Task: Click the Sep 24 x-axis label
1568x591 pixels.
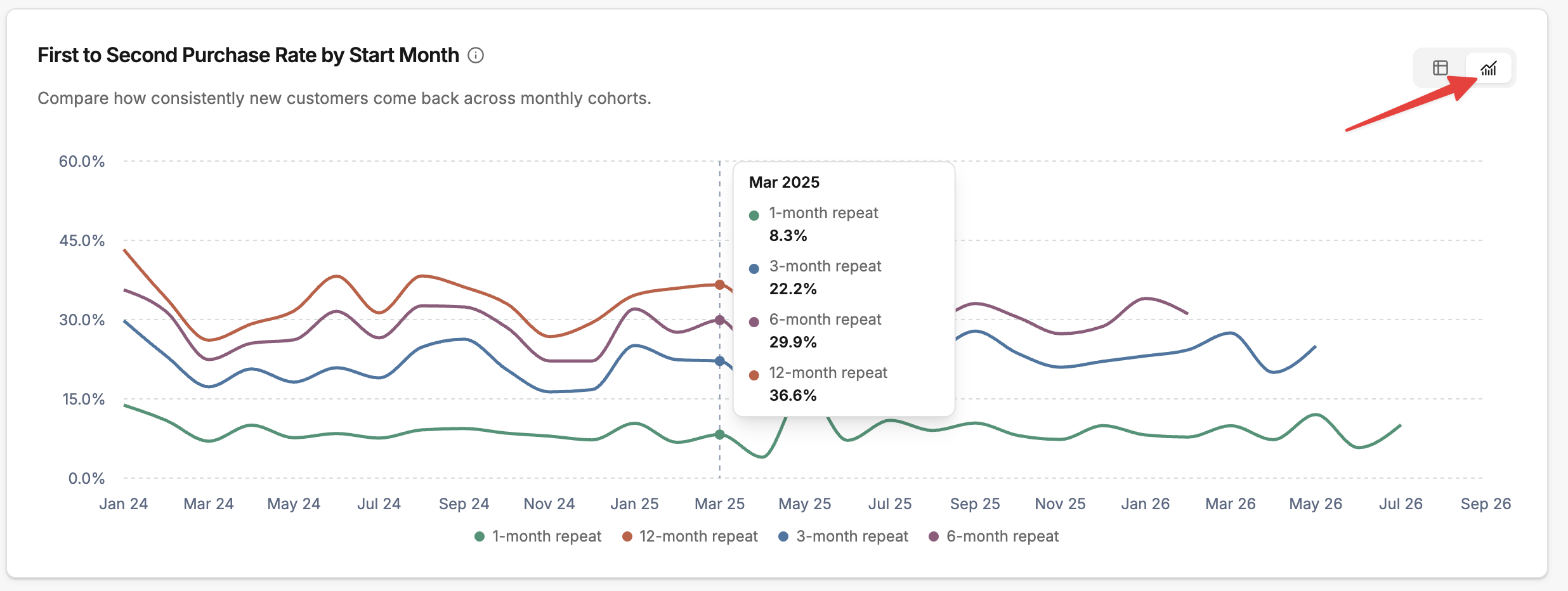Action: click(464, 504)
